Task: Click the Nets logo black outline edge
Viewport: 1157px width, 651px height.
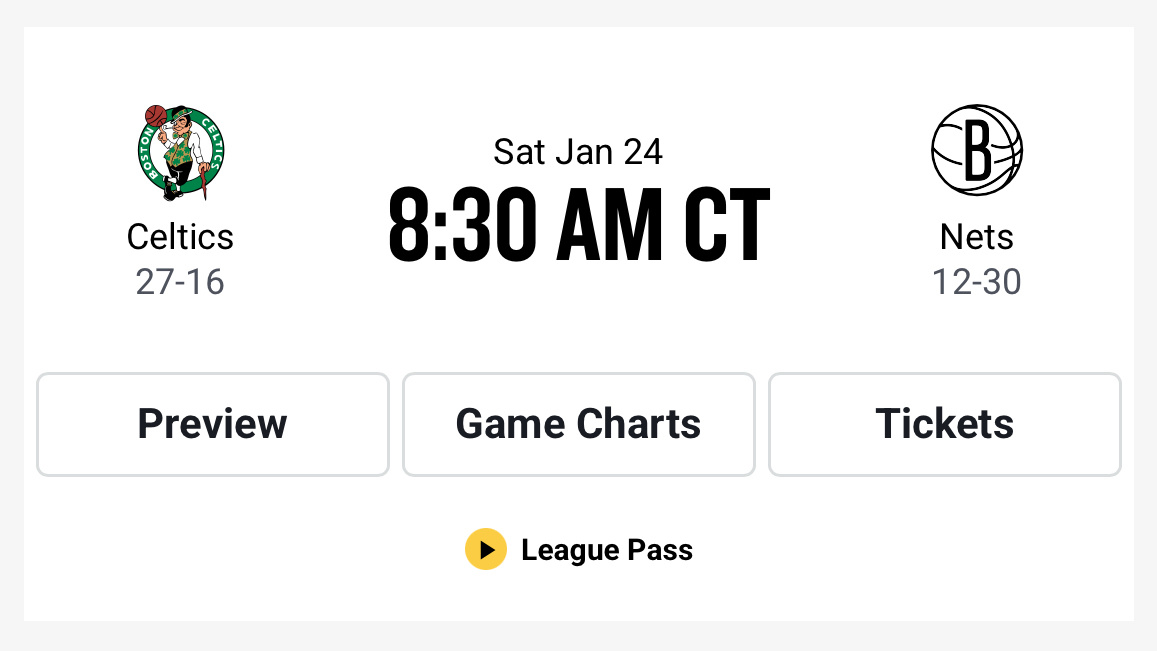Action: point(933,151)
